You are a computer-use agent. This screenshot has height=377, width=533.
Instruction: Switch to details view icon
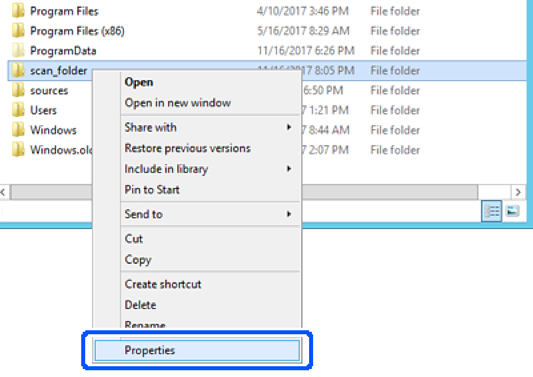491,211
